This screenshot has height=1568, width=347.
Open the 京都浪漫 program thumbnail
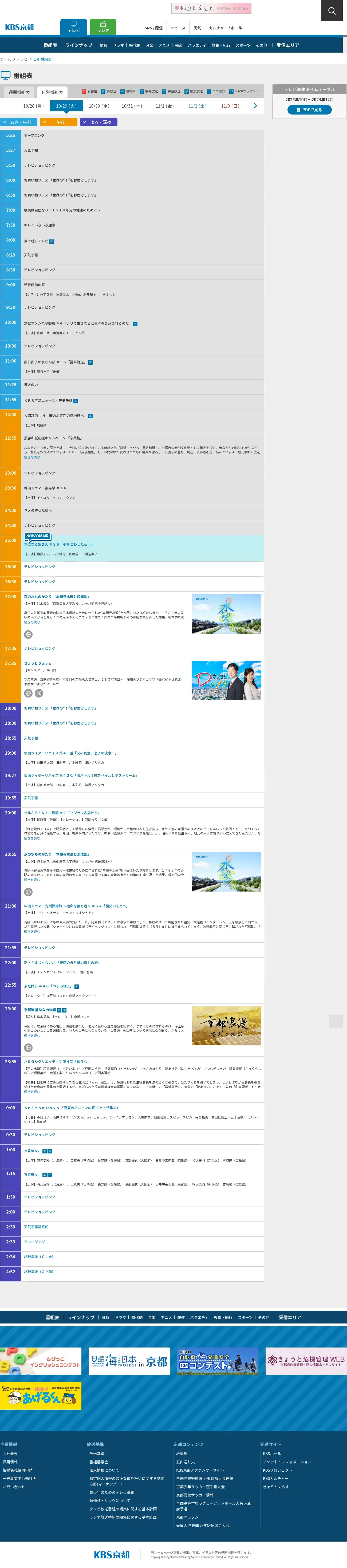coord(226,1026)
